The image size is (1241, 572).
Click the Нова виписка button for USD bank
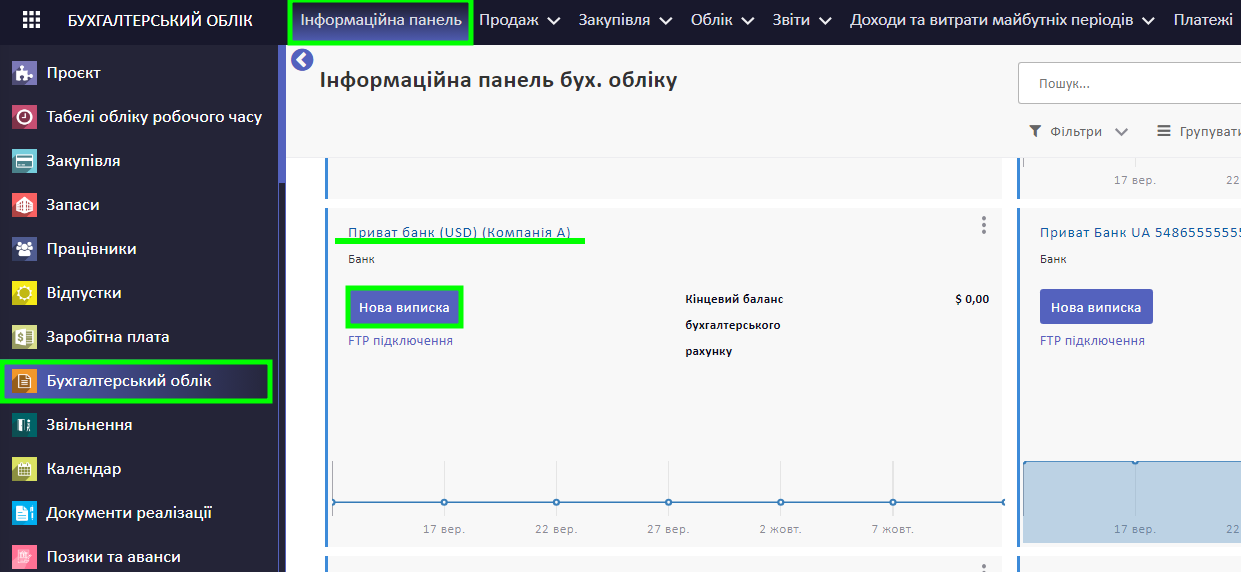coord(404,307)
